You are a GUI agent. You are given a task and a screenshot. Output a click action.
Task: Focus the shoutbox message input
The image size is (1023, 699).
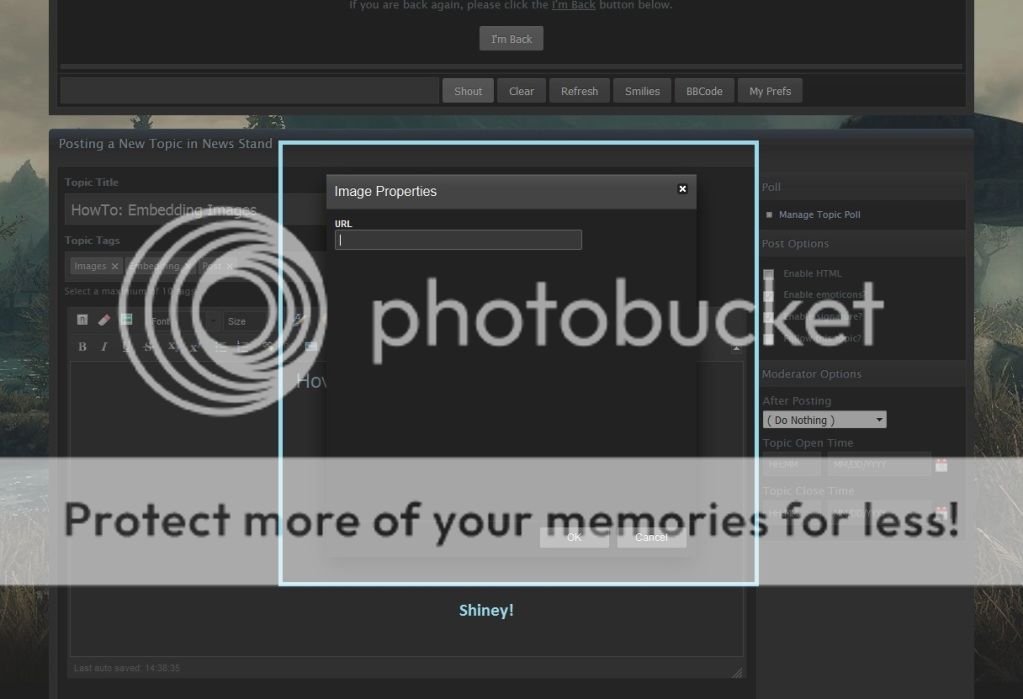click(x=250, y=91)
